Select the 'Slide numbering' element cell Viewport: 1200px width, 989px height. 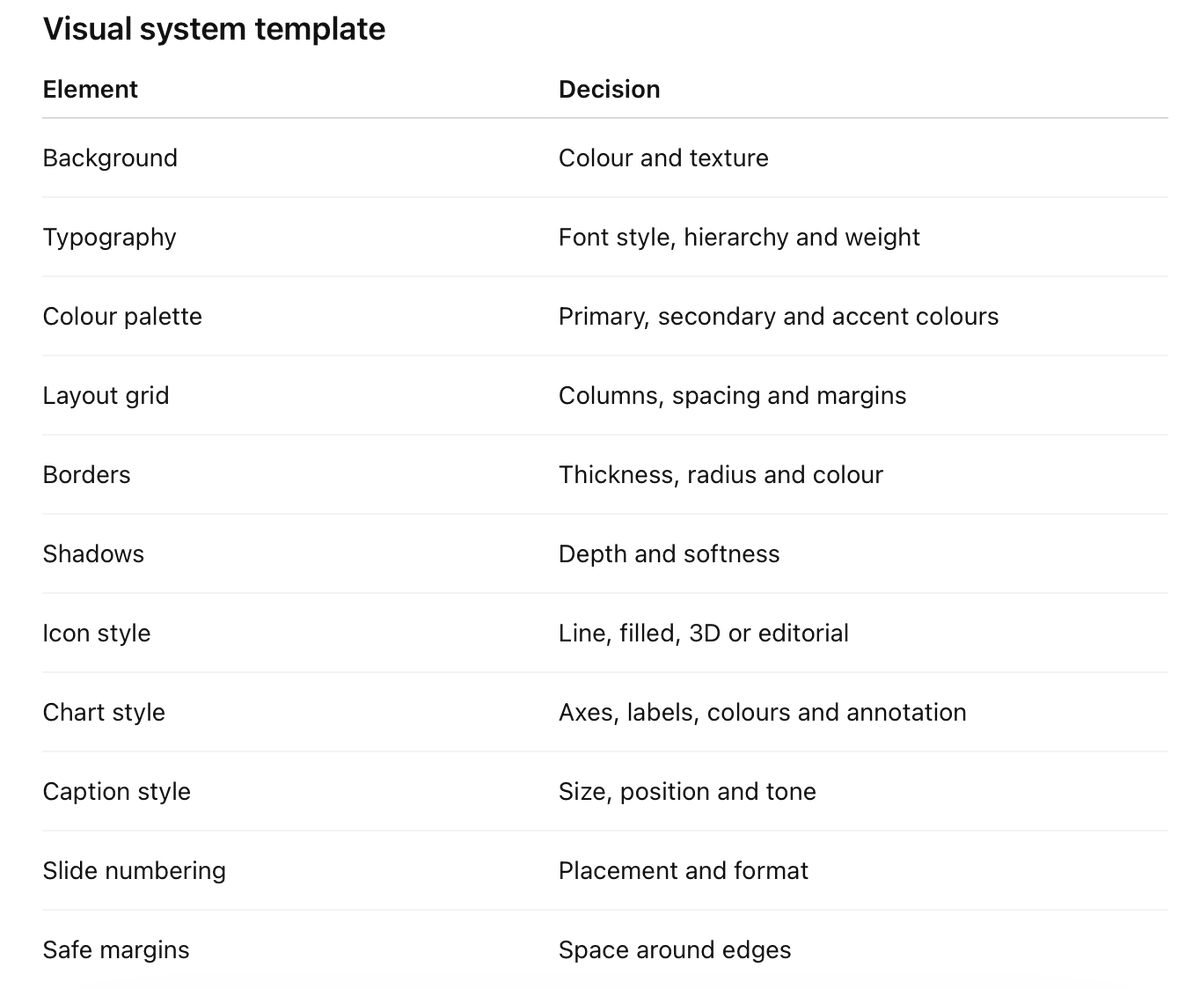coord(134,870)
